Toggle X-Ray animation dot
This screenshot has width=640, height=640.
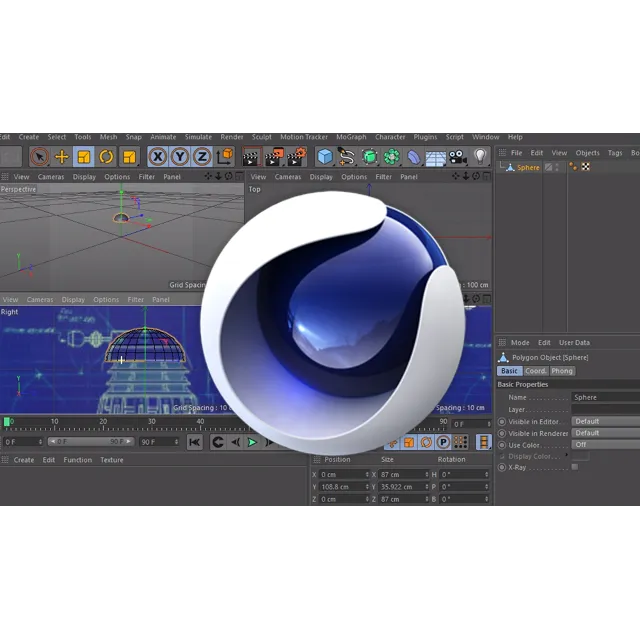pyautogui.click(x=502, y=468)
